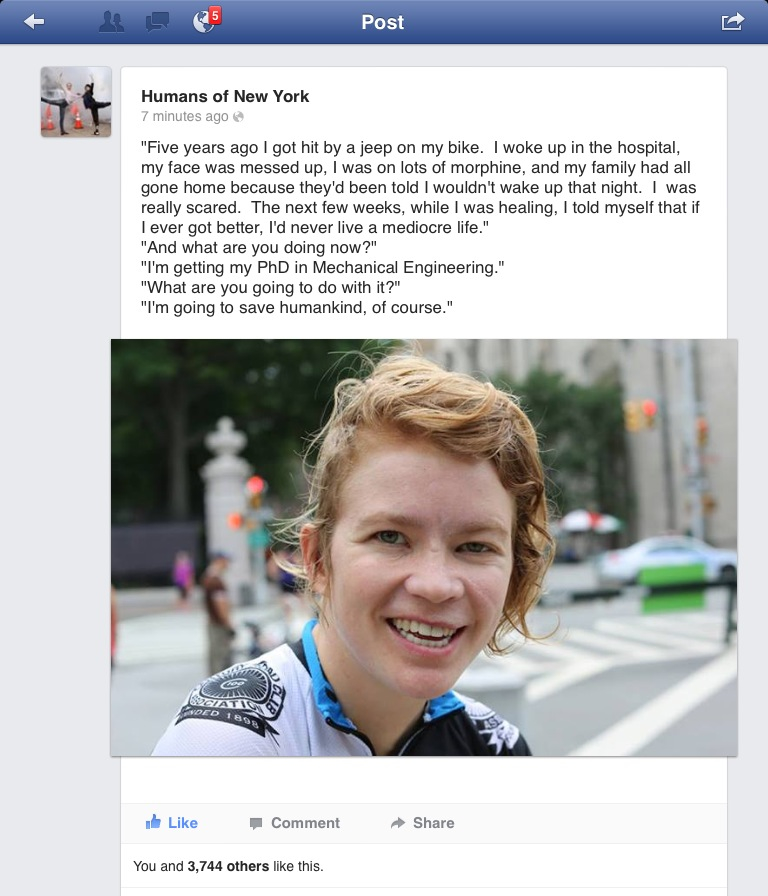Open Humans of New York profile picture

click(x=76, y=102)
